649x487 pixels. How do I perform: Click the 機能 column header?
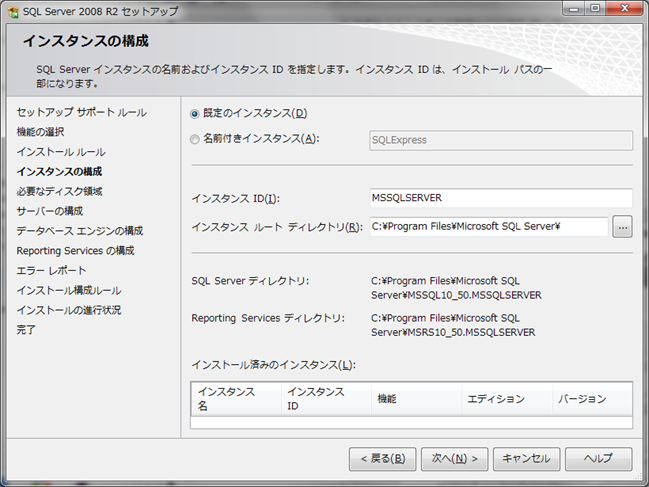point(416,399)
